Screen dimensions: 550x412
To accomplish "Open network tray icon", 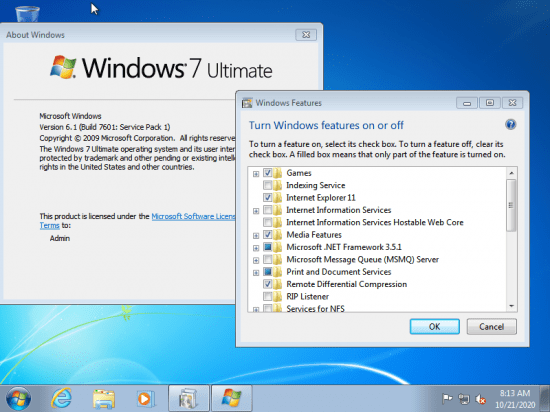I will coord(464,399).
